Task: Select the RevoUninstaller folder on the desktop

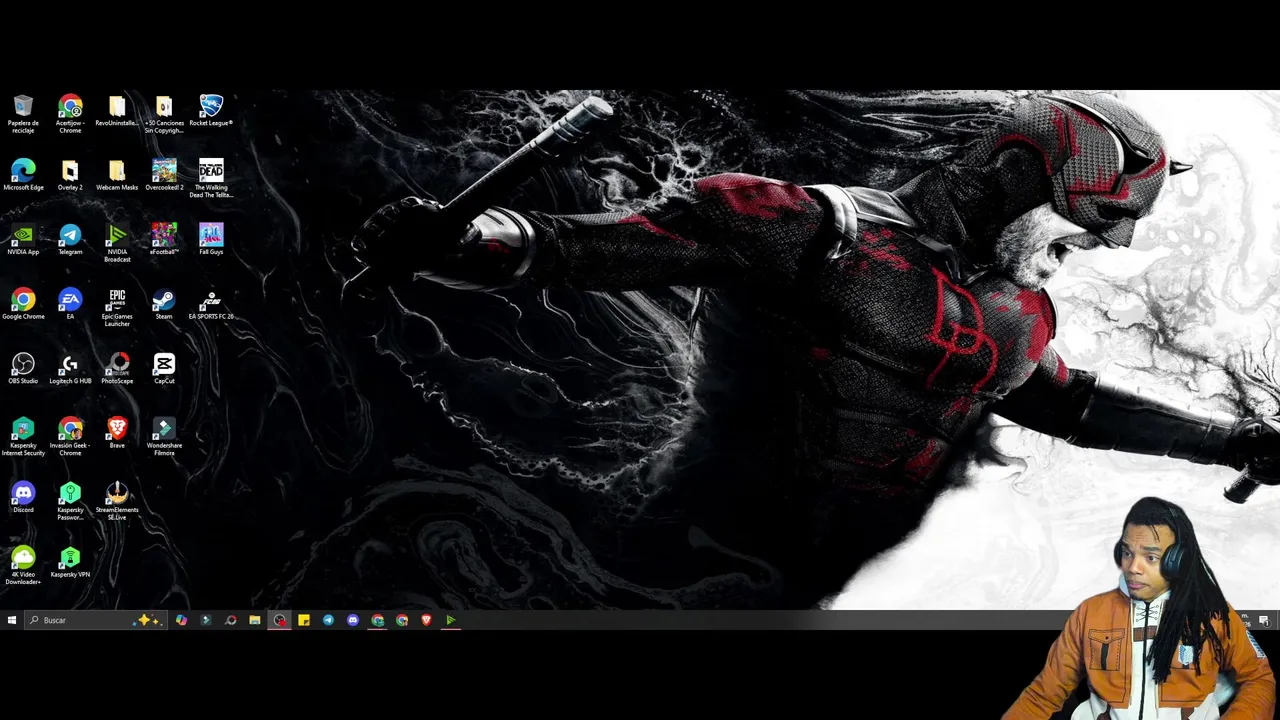Action: pyautogui.click(x=117, y=111)
